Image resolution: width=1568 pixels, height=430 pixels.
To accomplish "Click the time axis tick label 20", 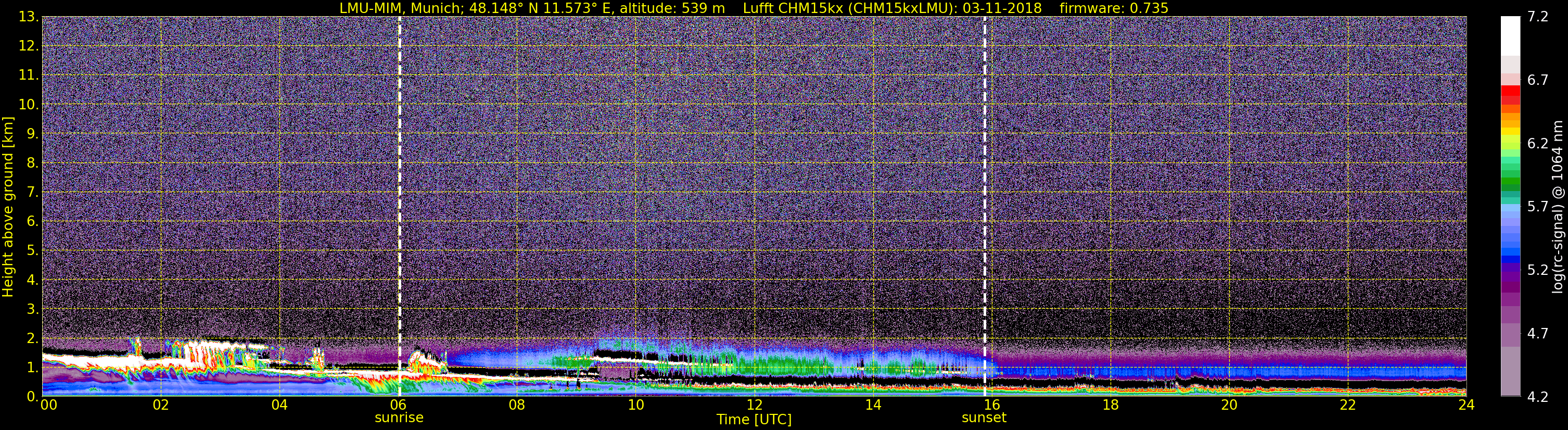I will click(1229, 405).
